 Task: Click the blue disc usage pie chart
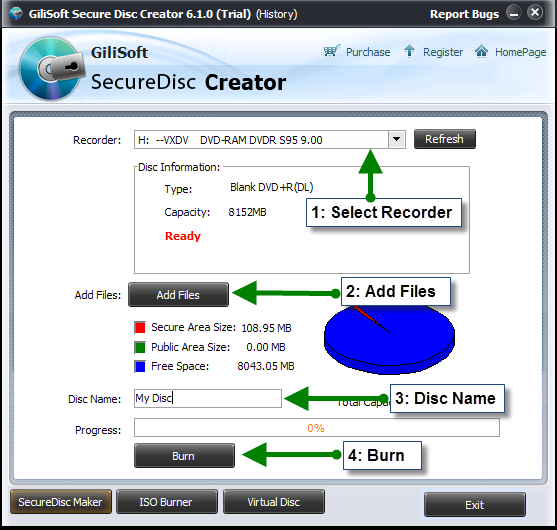[x=389, y=339]
